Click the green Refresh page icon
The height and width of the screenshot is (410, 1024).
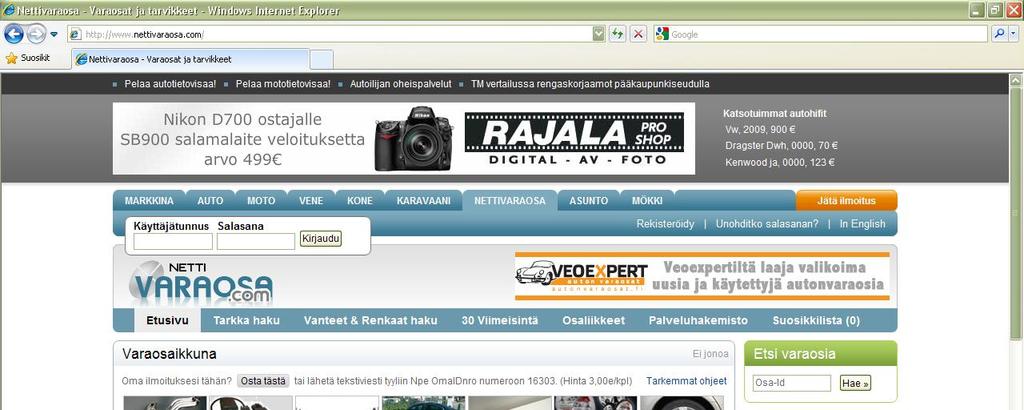[617, 34]
